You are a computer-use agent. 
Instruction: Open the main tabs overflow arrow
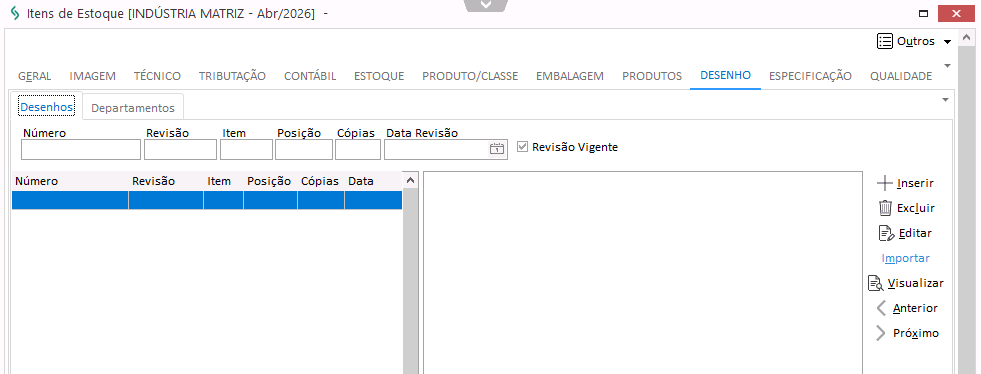947,66
